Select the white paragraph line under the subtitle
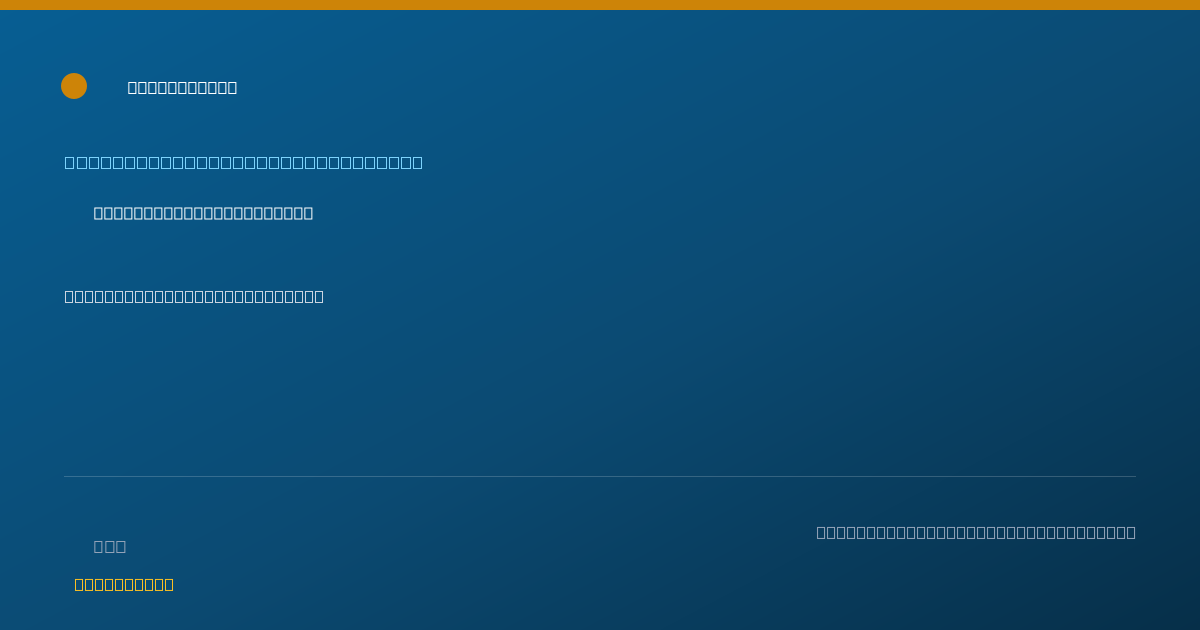Screen dimensions: 1200x630 click(194, 296)
